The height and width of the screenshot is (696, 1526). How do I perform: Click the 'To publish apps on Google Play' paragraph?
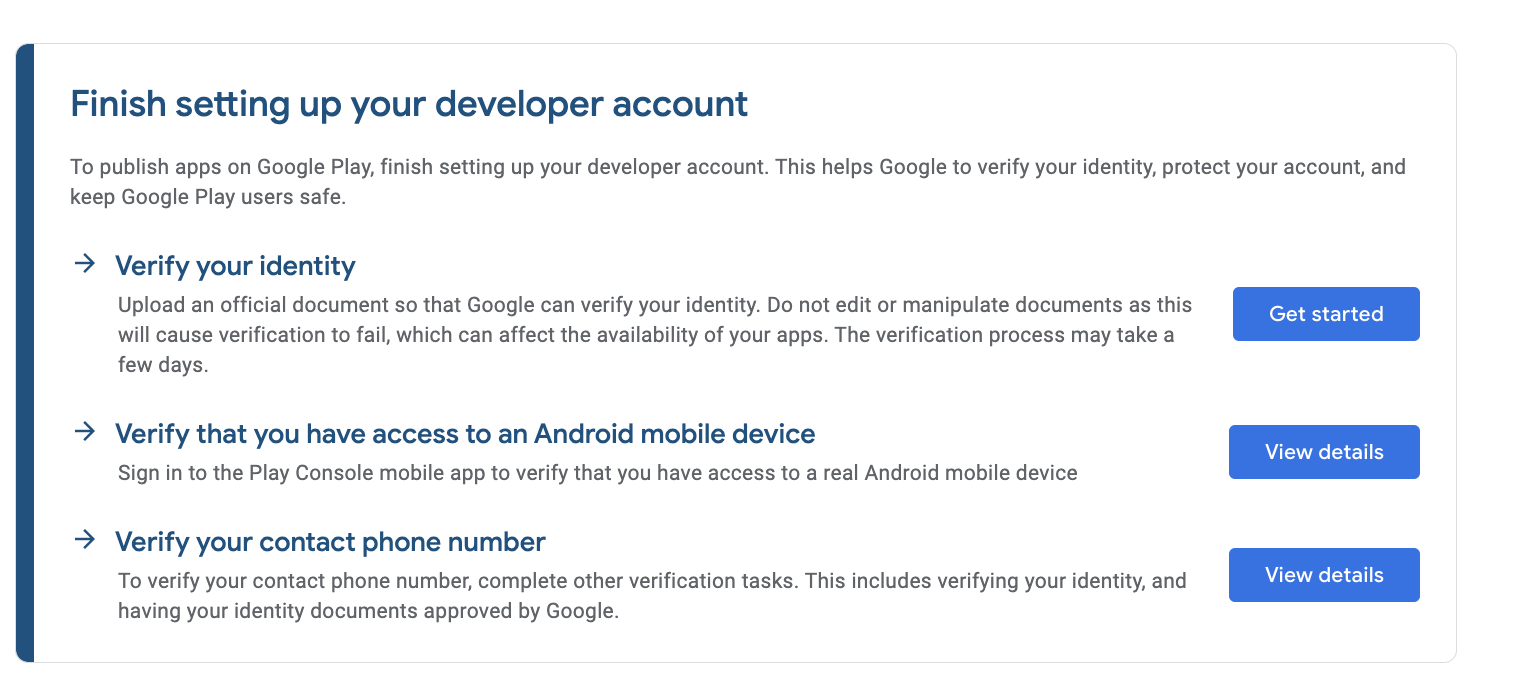point(738,182)
